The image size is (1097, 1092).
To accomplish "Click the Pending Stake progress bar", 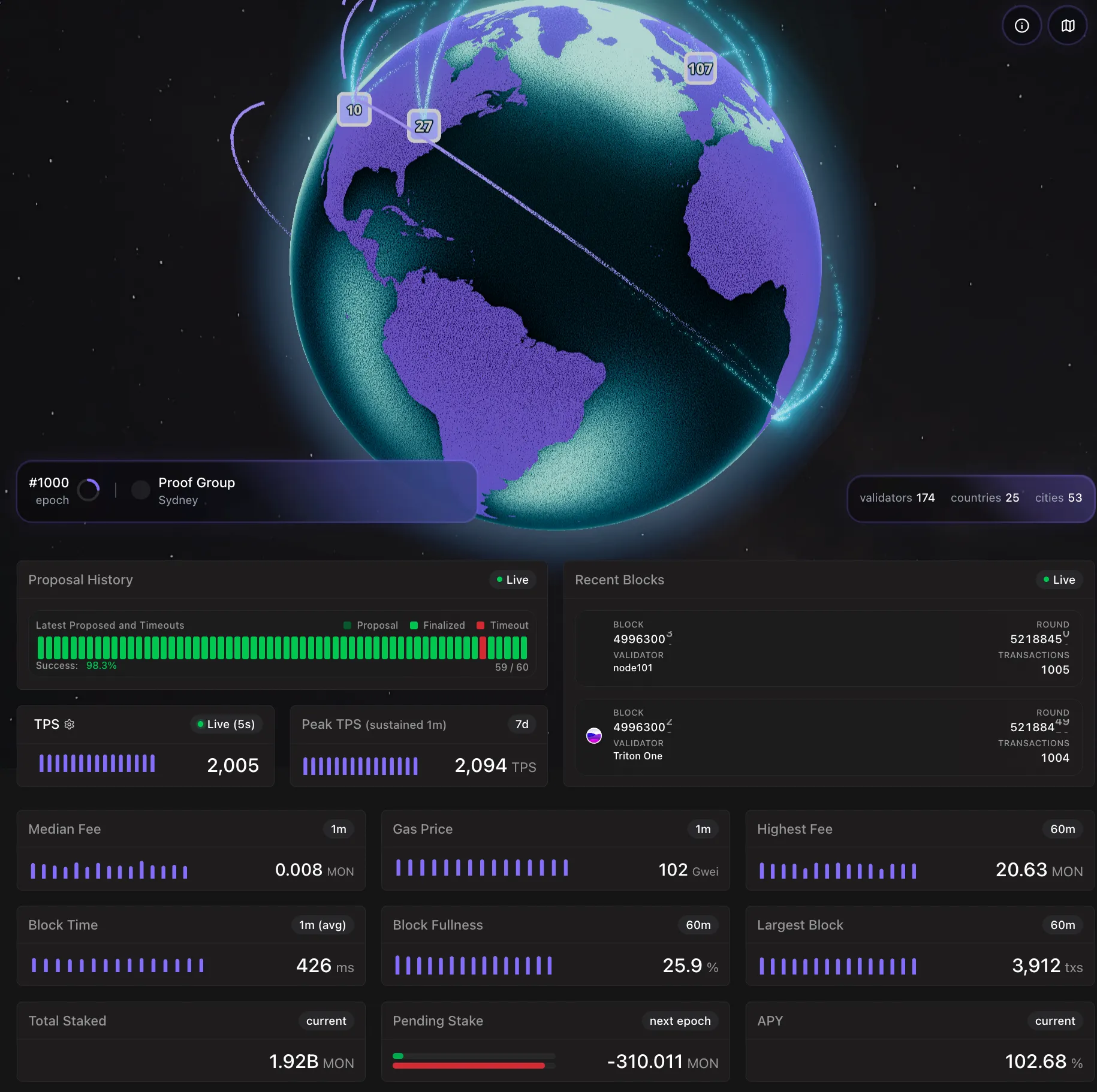I will click(x=474, y=1061).
